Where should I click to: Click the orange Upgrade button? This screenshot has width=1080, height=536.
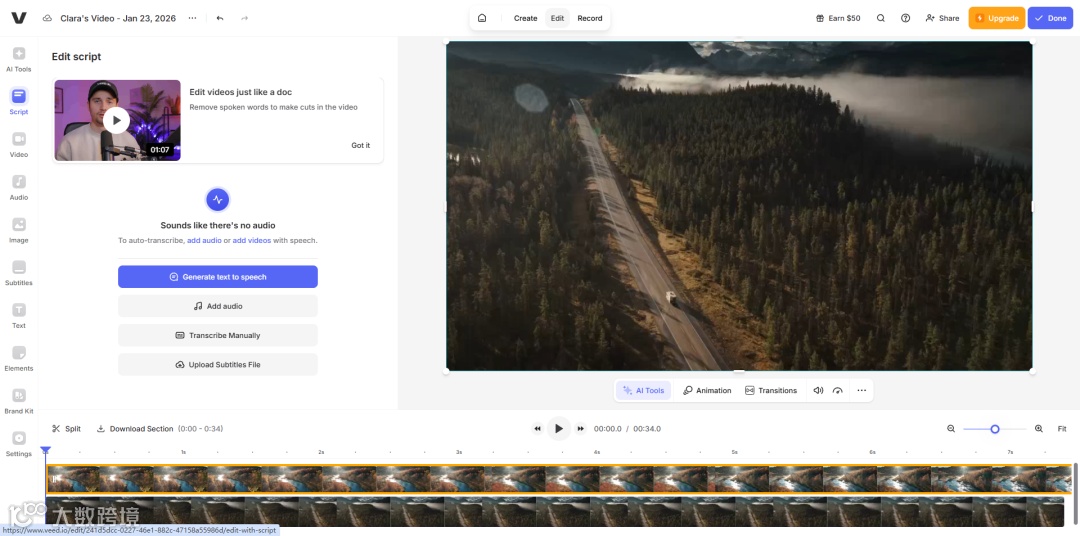[997, 18]
